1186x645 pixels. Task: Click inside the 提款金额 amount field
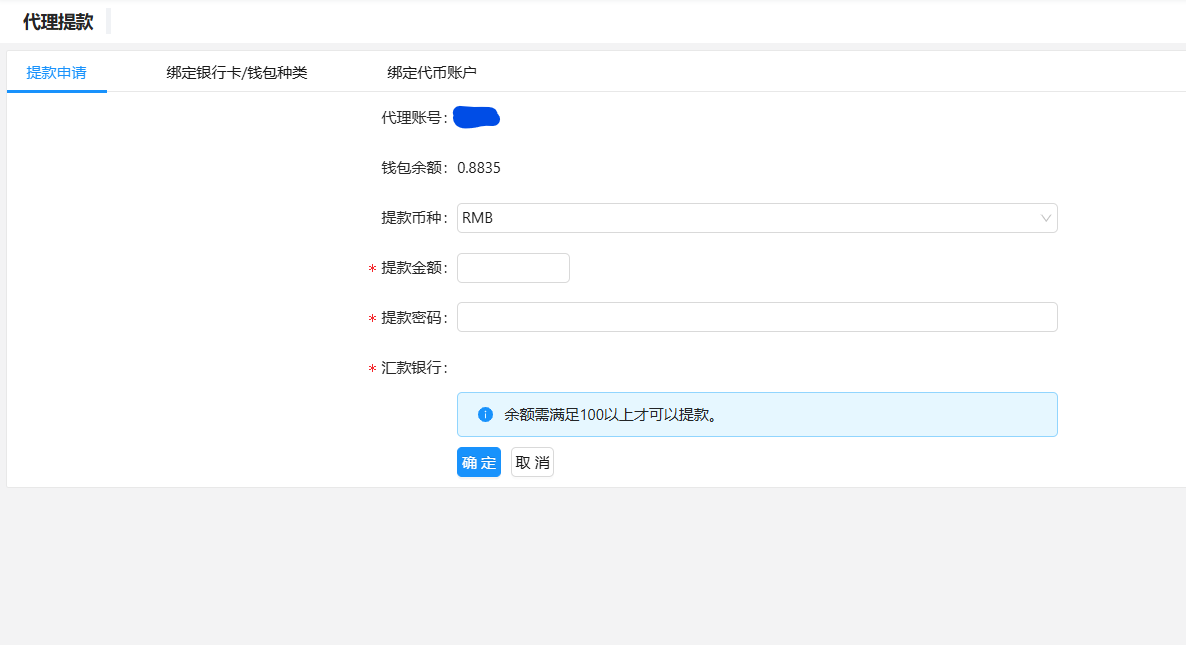pyautogui.click(x=513, y=267)
